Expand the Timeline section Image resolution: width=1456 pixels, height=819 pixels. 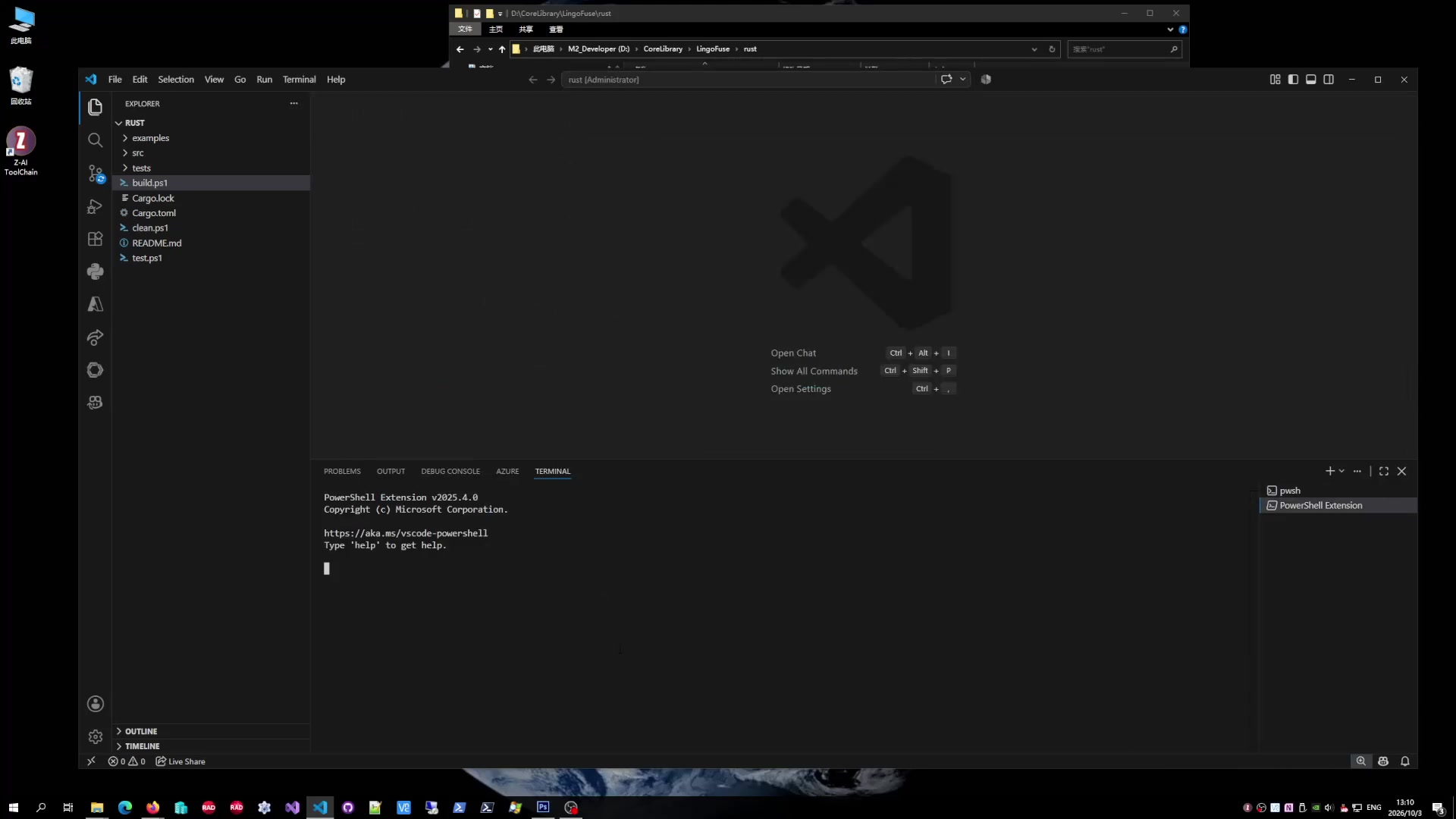(x=211, y=746)
